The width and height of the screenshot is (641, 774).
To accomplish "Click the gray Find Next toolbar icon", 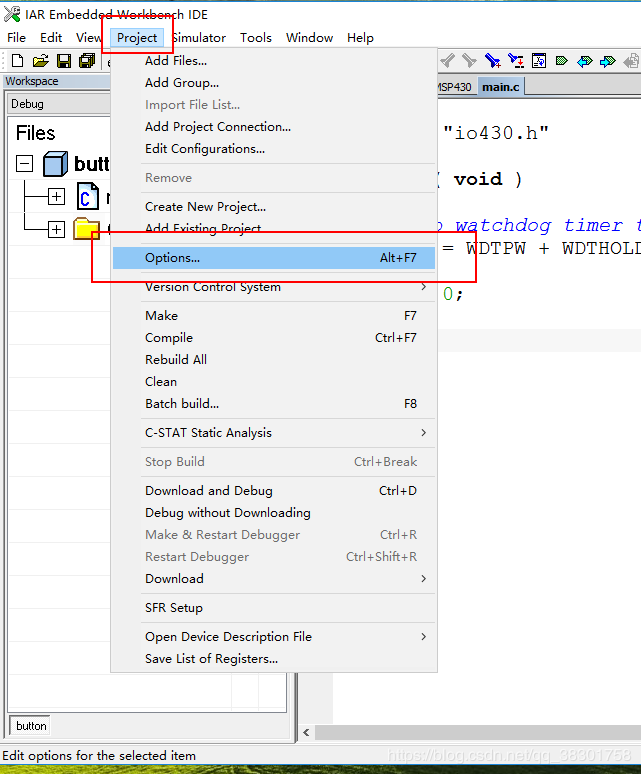I will pos(469,61).
